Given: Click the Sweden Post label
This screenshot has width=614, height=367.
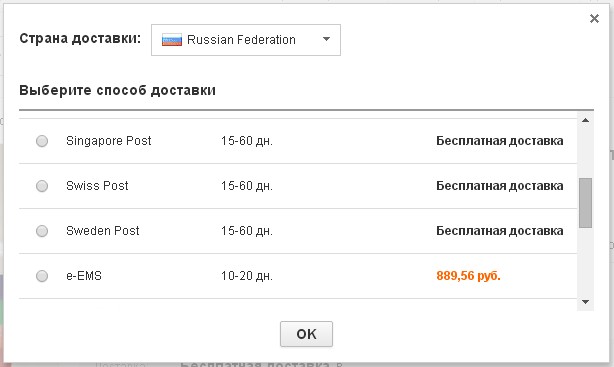Looking at the screenshot, I should coord(103,231).
